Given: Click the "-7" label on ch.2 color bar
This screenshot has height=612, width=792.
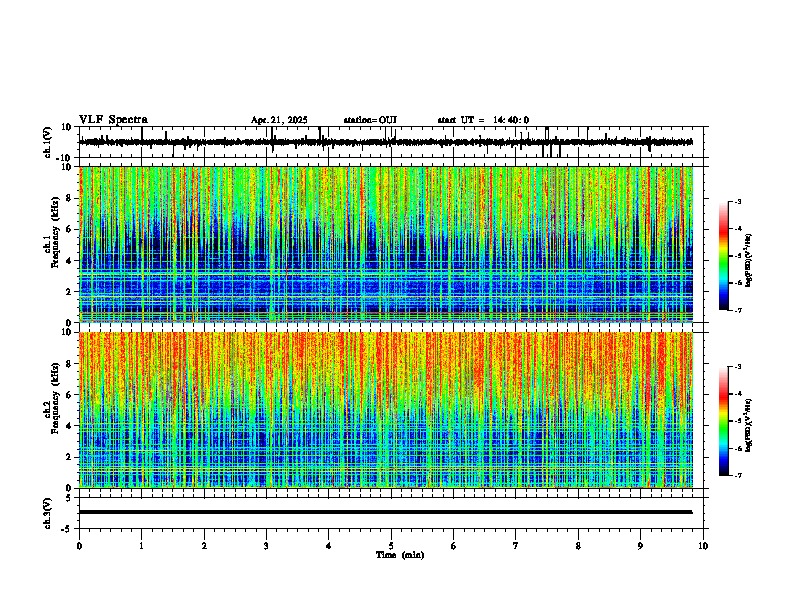Looking at the screenshot, I should click(738, 475).
